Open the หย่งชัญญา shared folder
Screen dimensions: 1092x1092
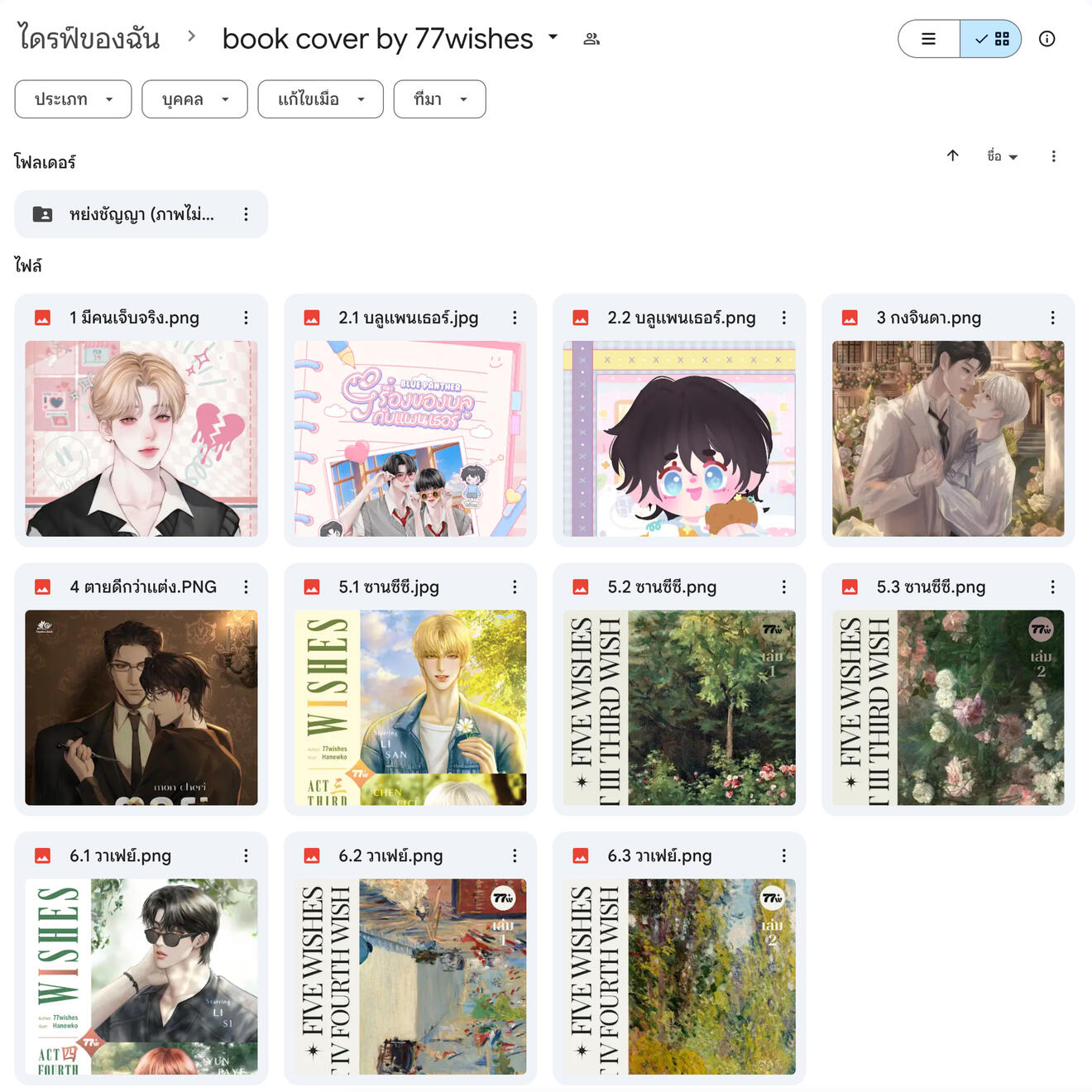(141, 214)
